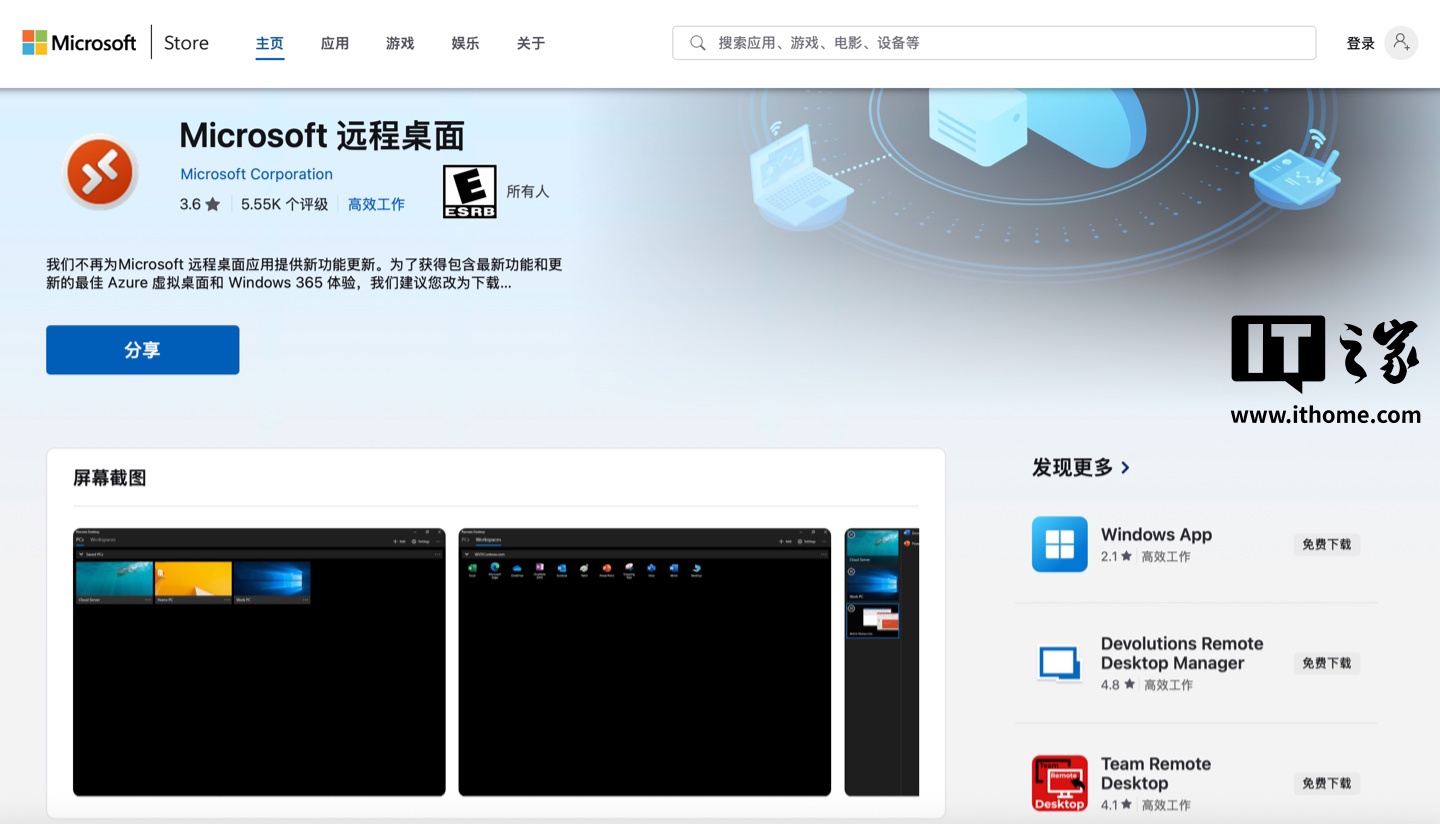Click the 登录 sign-in link
The width and height of the screenshot is (1440, 824).
point(1360,43)
